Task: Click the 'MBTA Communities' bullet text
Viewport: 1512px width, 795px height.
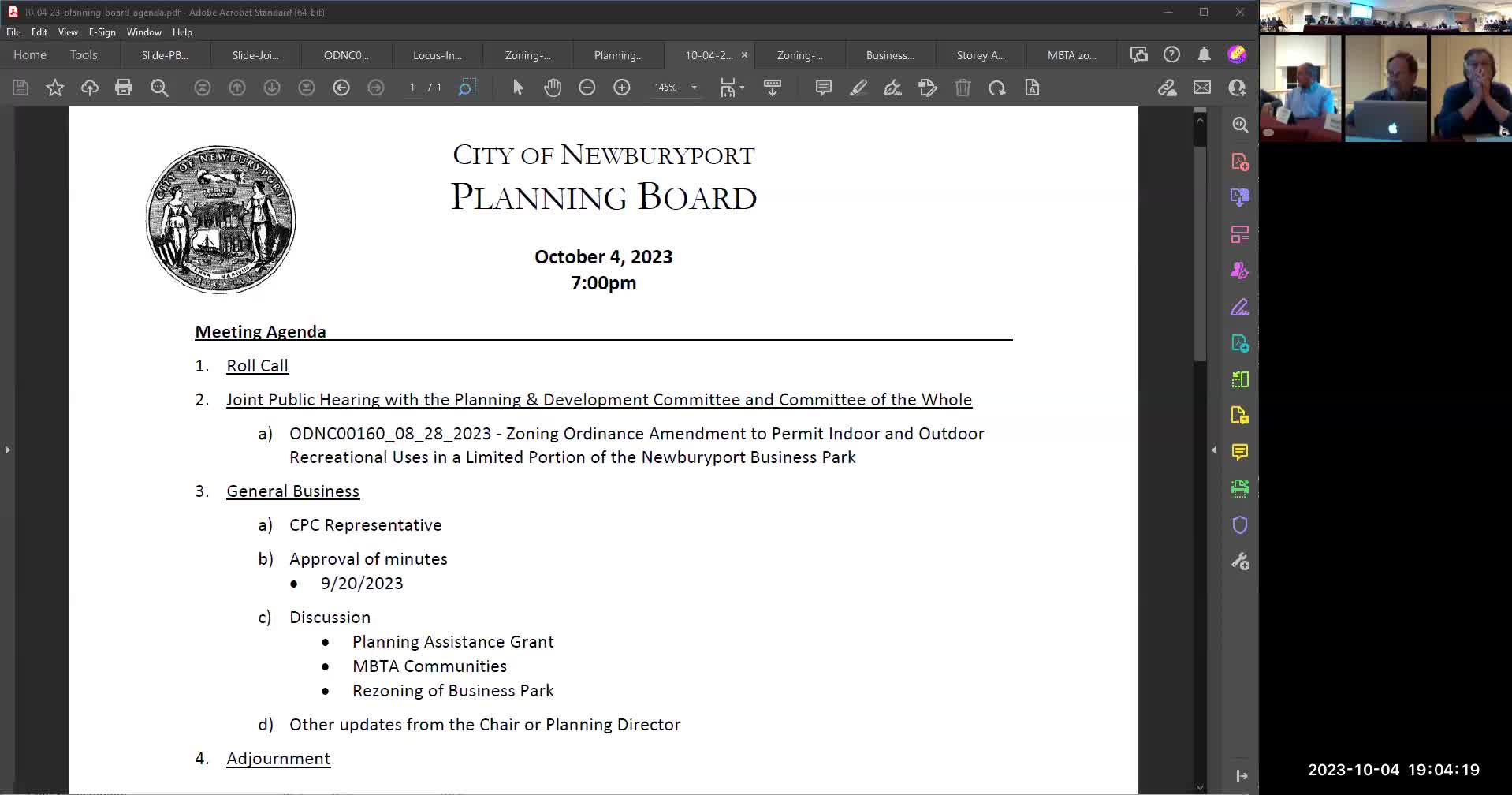Action: click(x=430, y=666)
